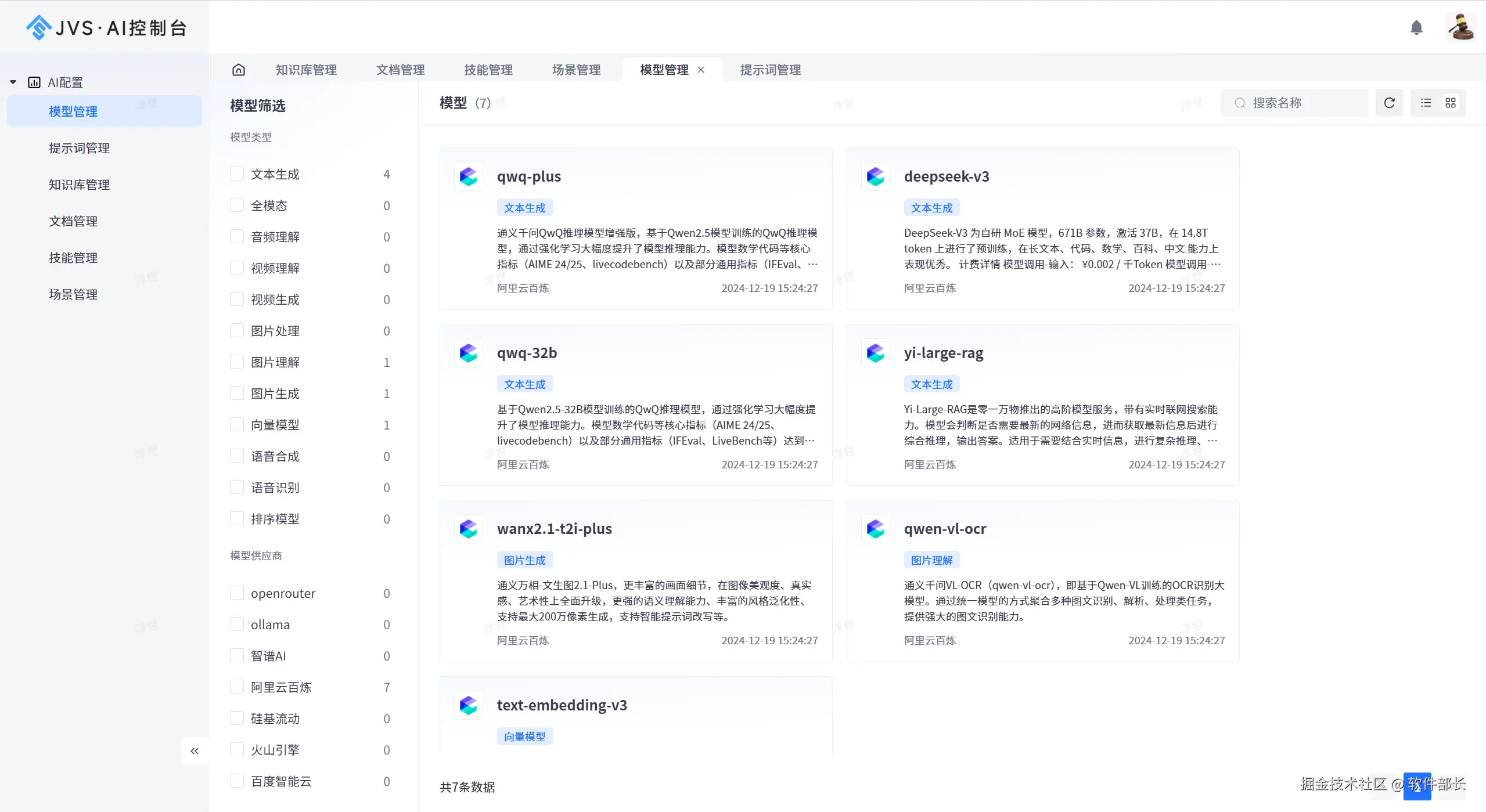
Task: Click the 图片生成 tag on wanx2.1-t2i-plus
Action: coord(524,560)
